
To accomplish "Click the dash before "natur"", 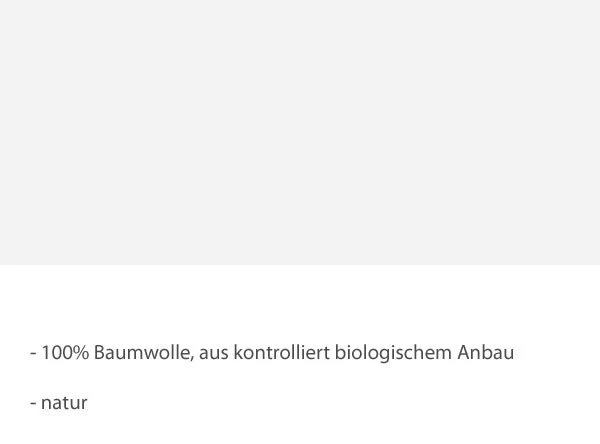I will (33, 405).
